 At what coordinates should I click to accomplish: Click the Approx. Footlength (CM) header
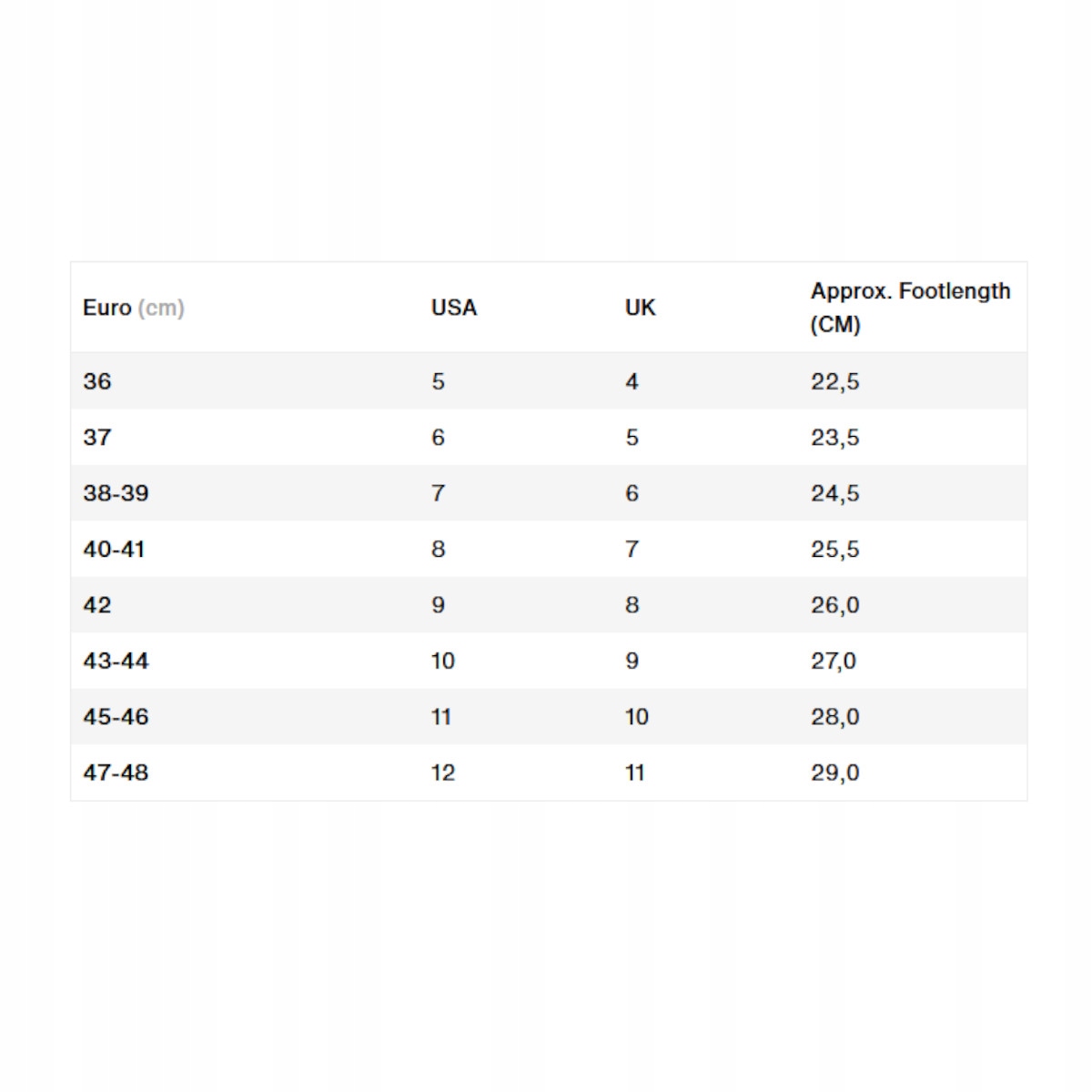click(910, 308)
